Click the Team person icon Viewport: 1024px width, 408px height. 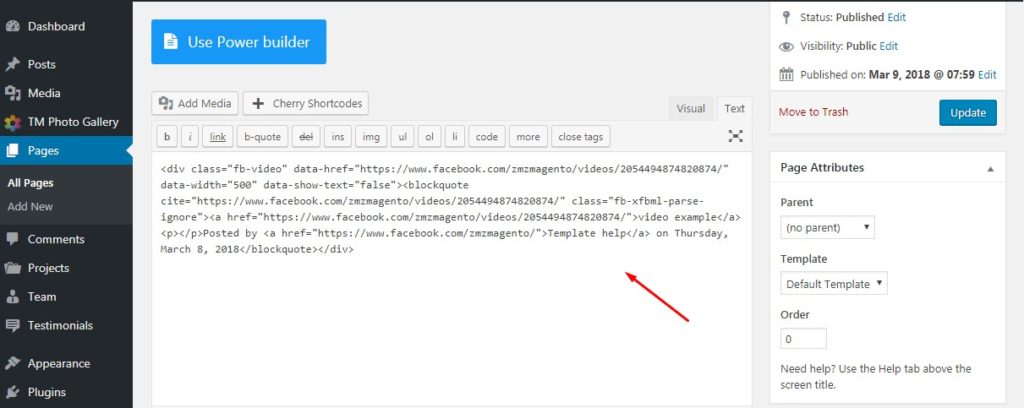click(12, 296)
